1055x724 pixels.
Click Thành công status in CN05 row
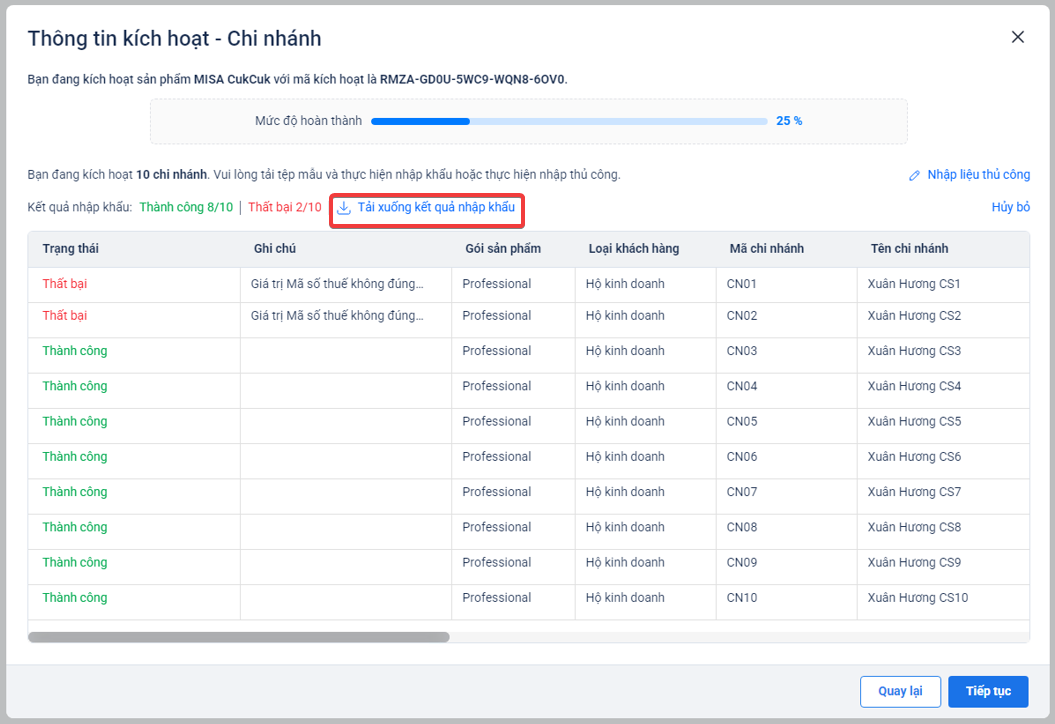pos(75,421)
